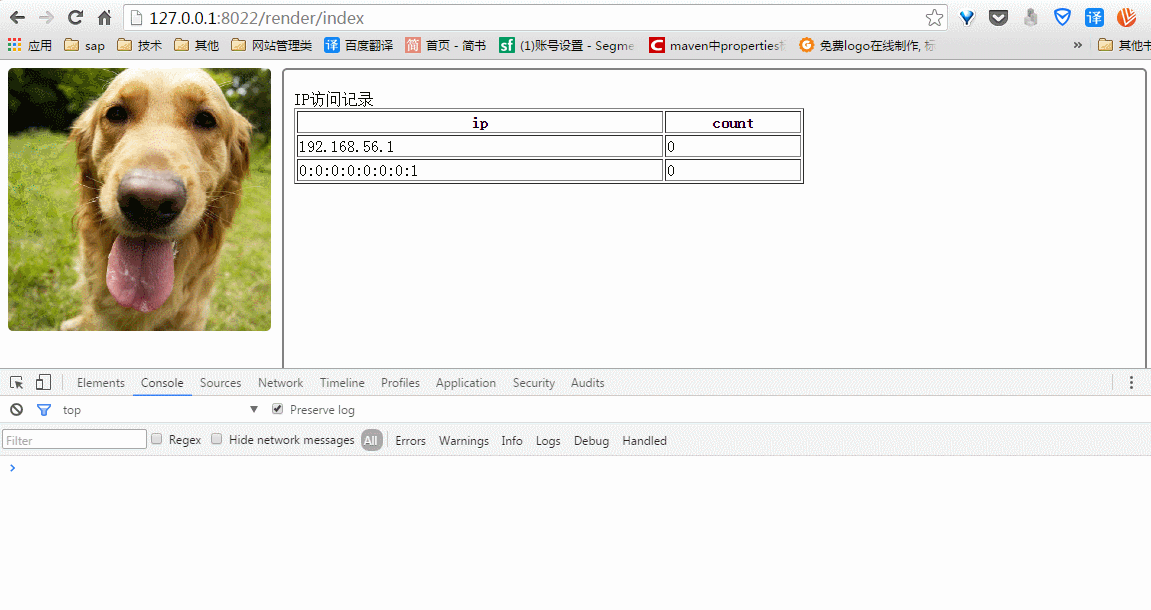Switch to the Application tab
Viewport: 1151px width, 610px height.
click(x=465, y=382)
